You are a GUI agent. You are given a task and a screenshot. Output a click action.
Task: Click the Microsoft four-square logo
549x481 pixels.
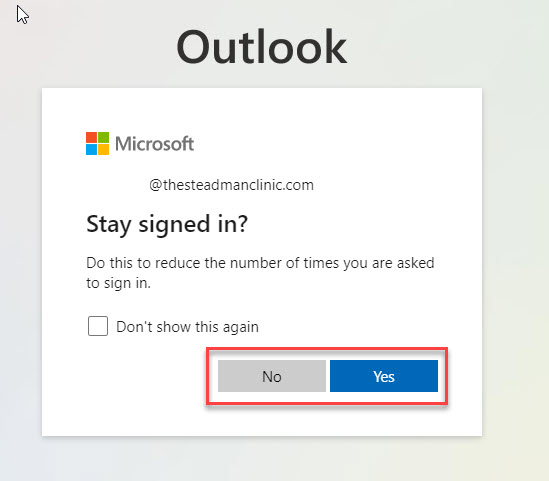coord(97,144)
